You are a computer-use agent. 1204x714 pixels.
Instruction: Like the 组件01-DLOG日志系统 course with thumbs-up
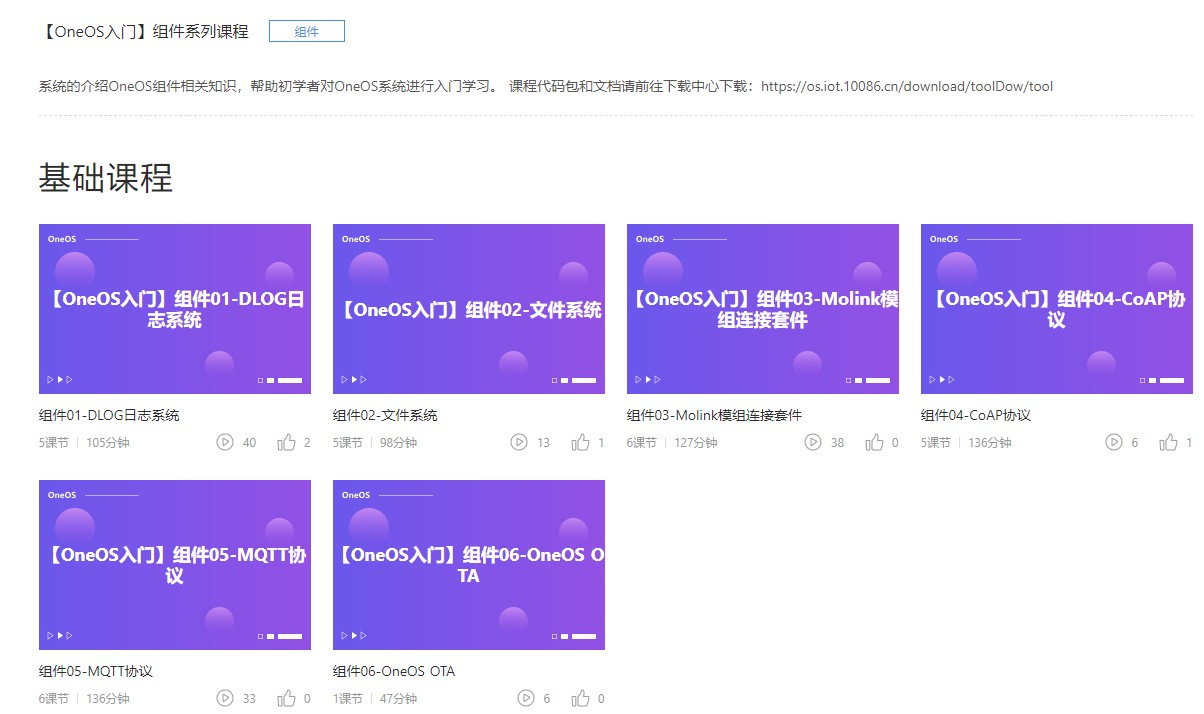coord(287,442)
